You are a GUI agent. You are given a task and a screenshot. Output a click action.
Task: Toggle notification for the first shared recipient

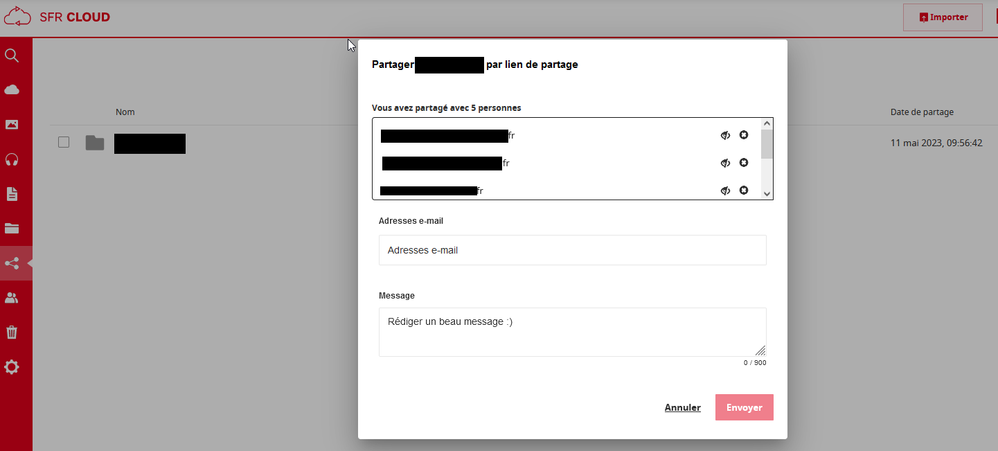click(x=725, y=135)
